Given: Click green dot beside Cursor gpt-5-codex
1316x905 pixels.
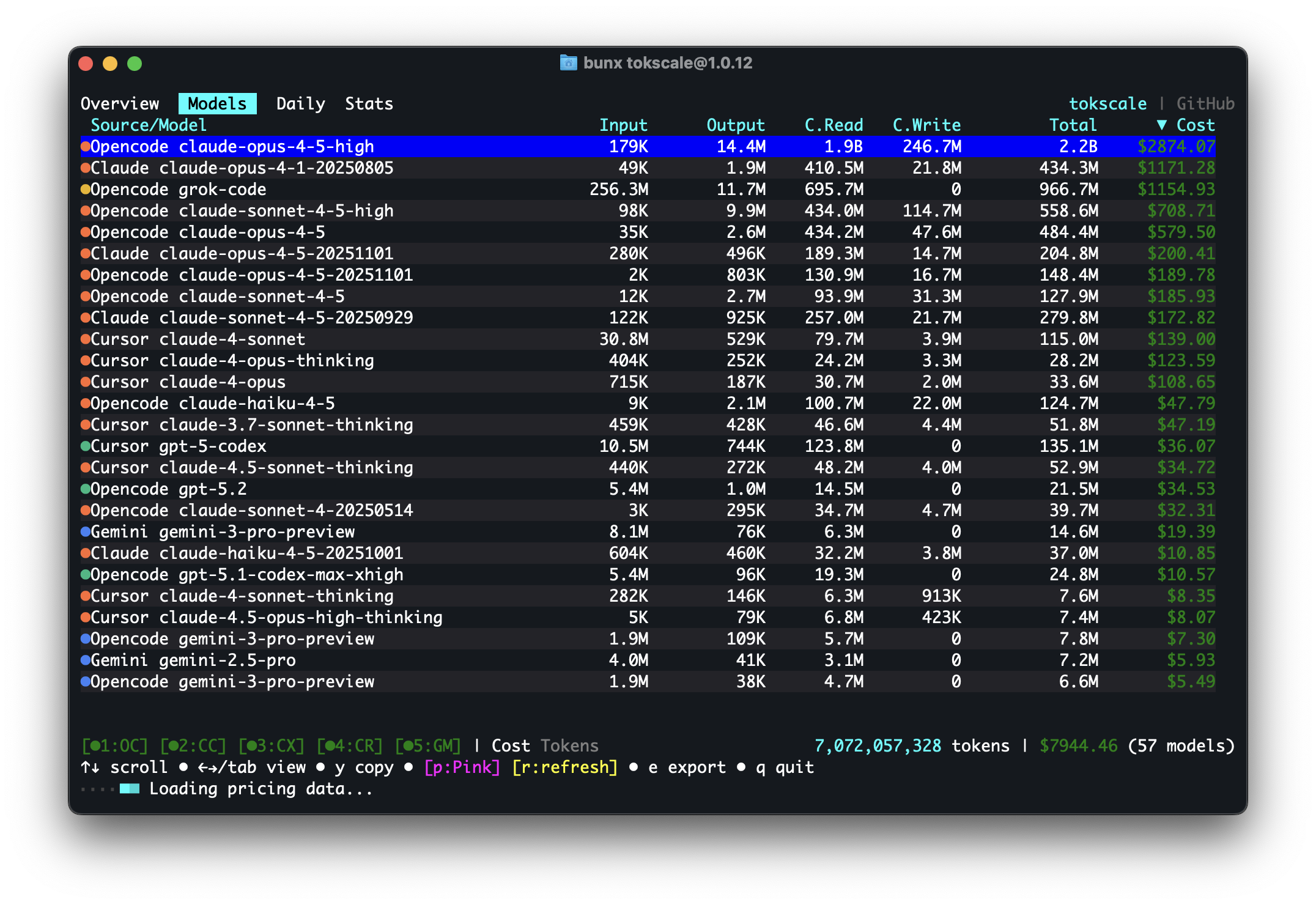Looking at the screenshot, I should pos(86,446).
